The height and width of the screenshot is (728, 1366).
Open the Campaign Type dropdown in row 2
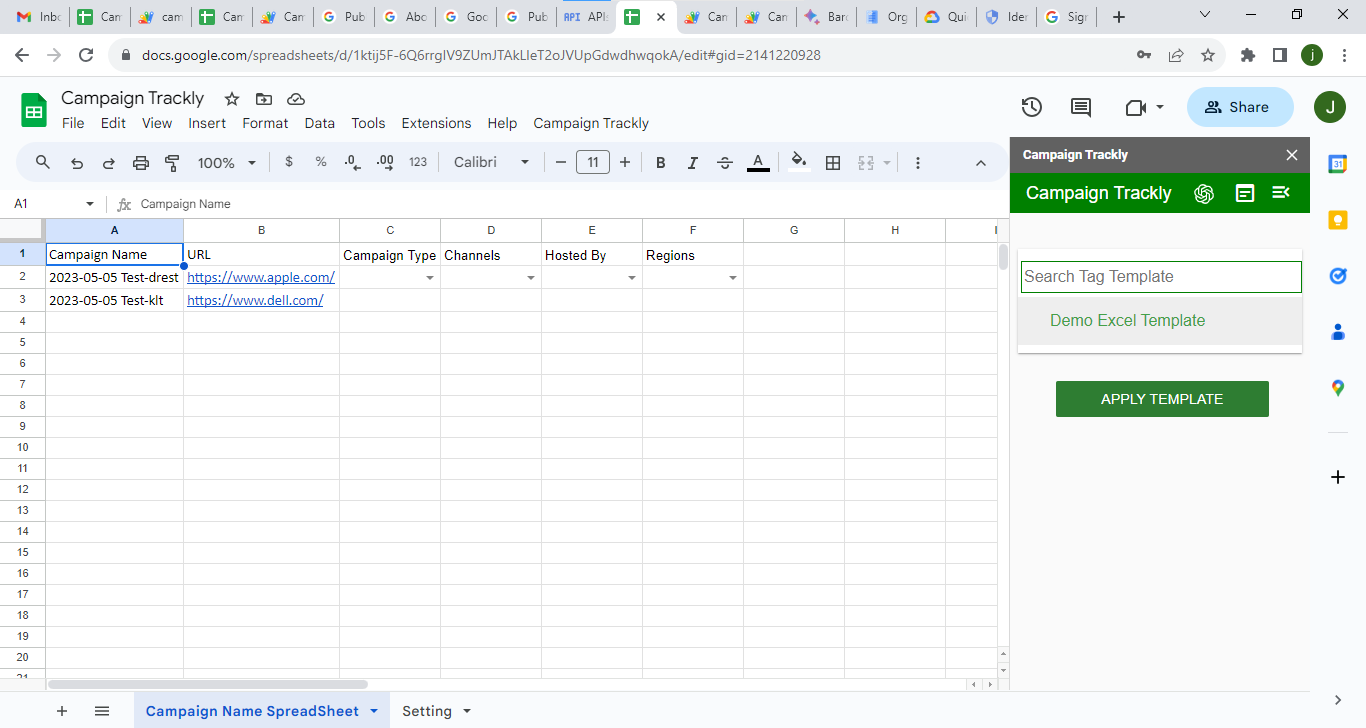pyautogui.click(x=430, y=277)
